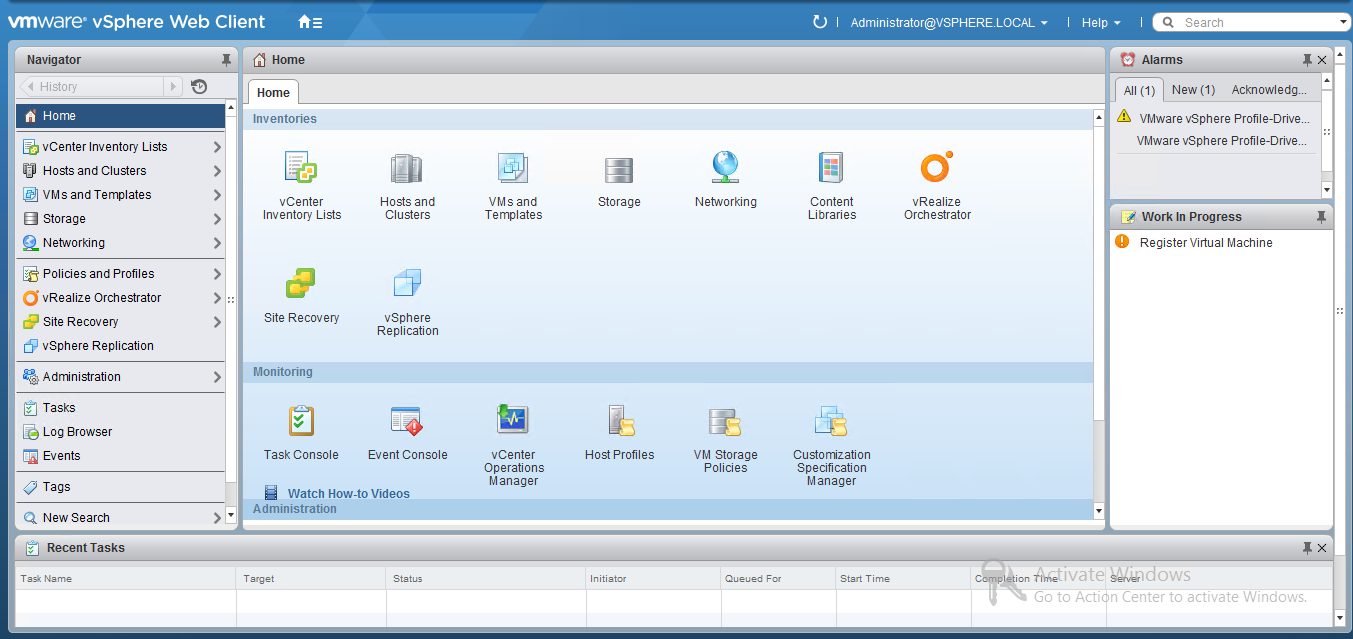Open vSphere Replication icon in Inventories

(407, 284)
